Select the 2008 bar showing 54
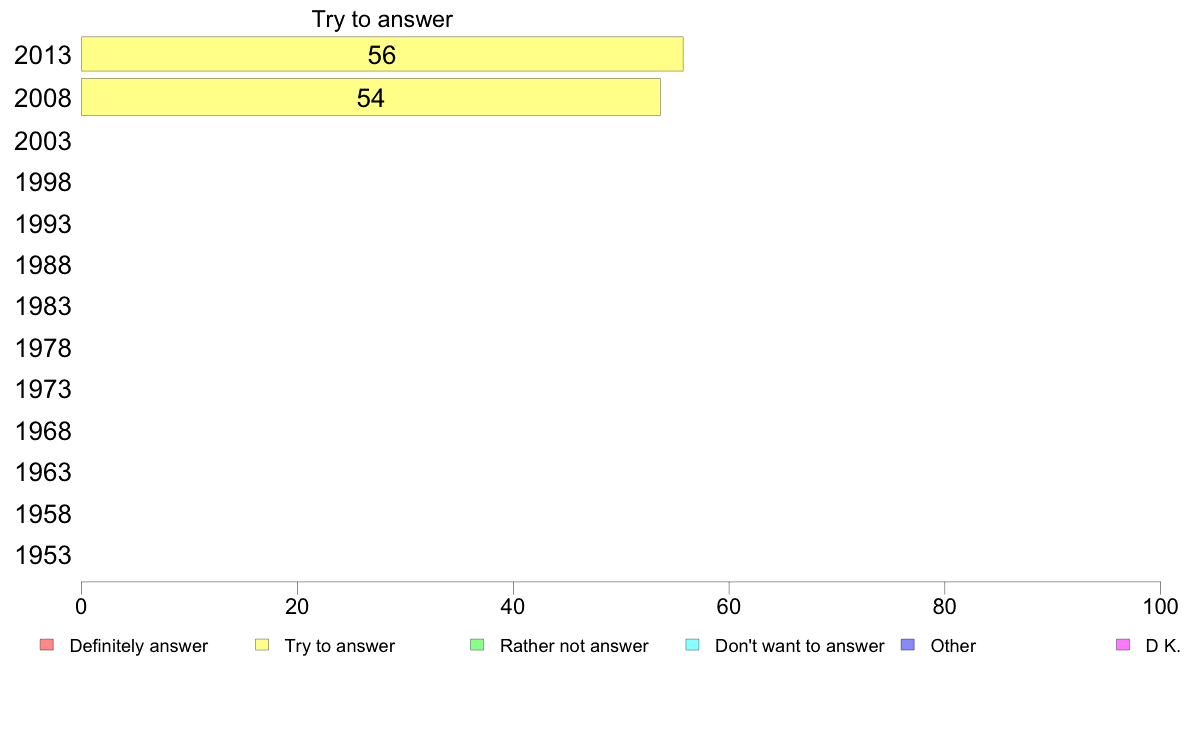This screenshot has height=736, width=1188. (x=370, y=97)
